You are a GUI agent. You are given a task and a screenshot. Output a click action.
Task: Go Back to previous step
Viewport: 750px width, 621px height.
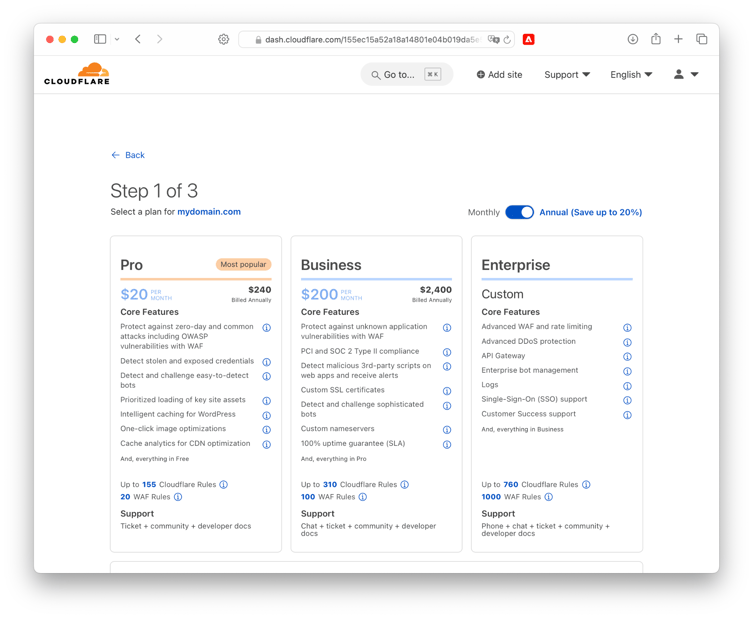(128, 155)
